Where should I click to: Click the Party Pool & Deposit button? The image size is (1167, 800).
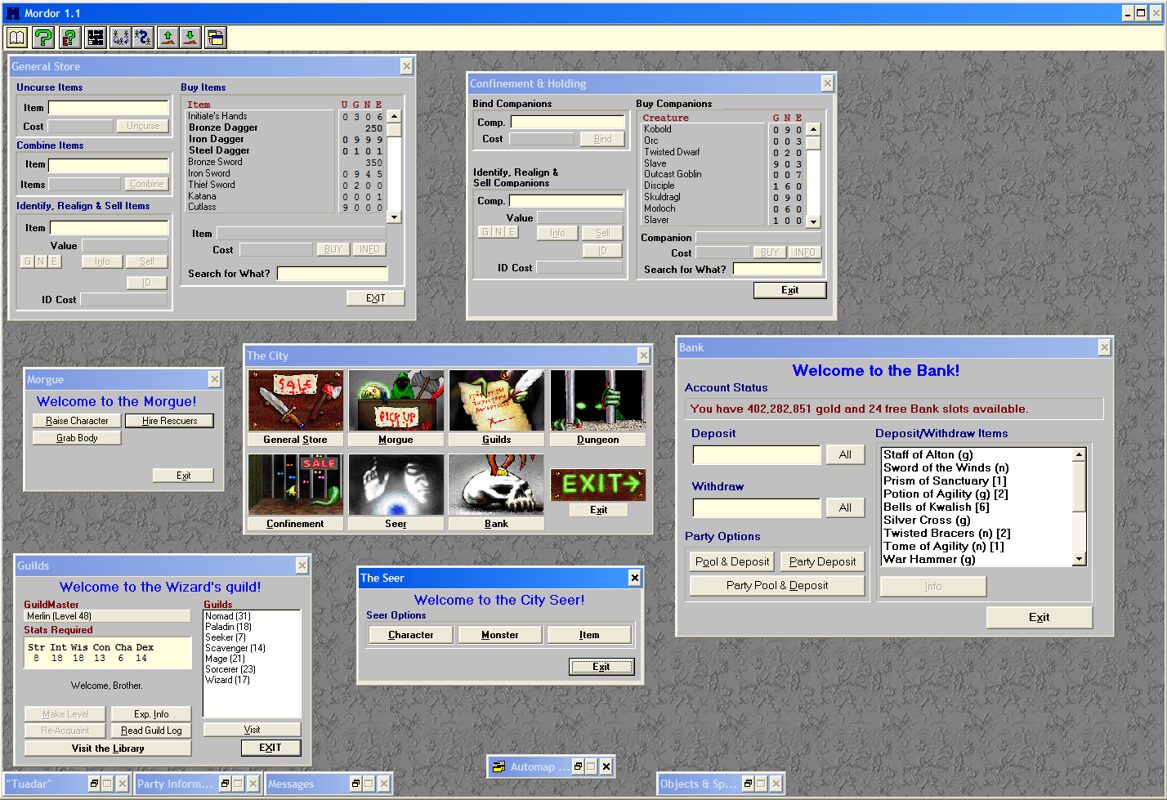(776, 586)
